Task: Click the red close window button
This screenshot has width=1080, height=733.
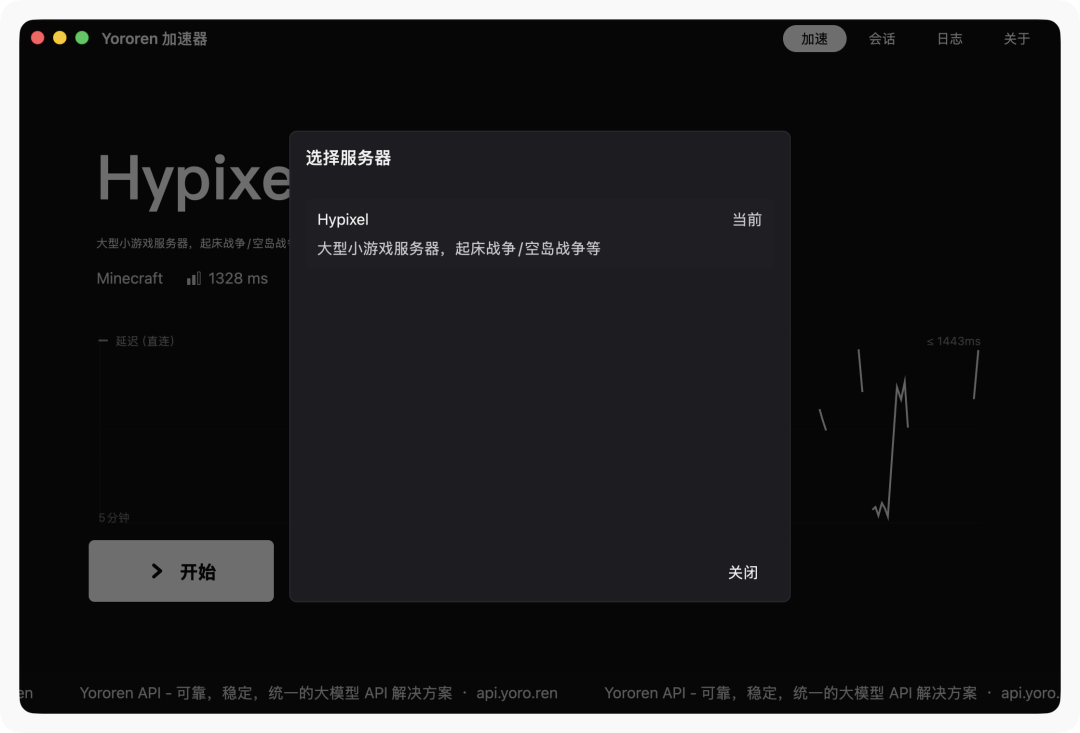Action: click(38, 38)
